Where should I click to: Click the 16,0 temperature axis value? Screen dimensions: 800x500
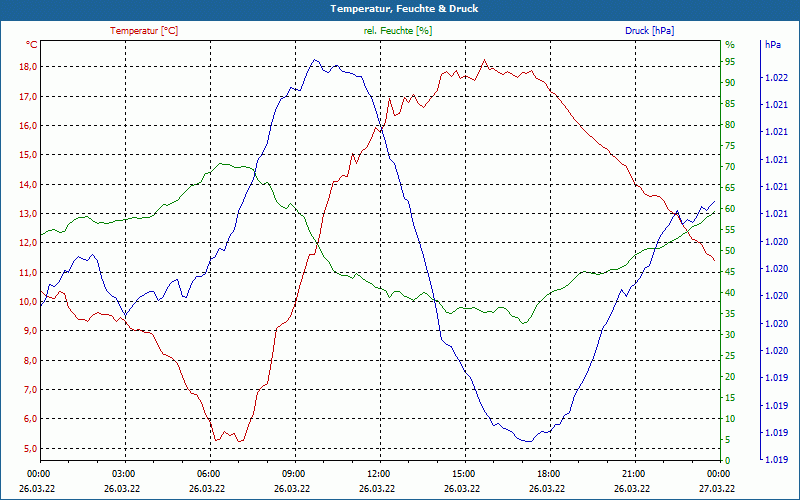pyautogui.click(x=28, y=126)
